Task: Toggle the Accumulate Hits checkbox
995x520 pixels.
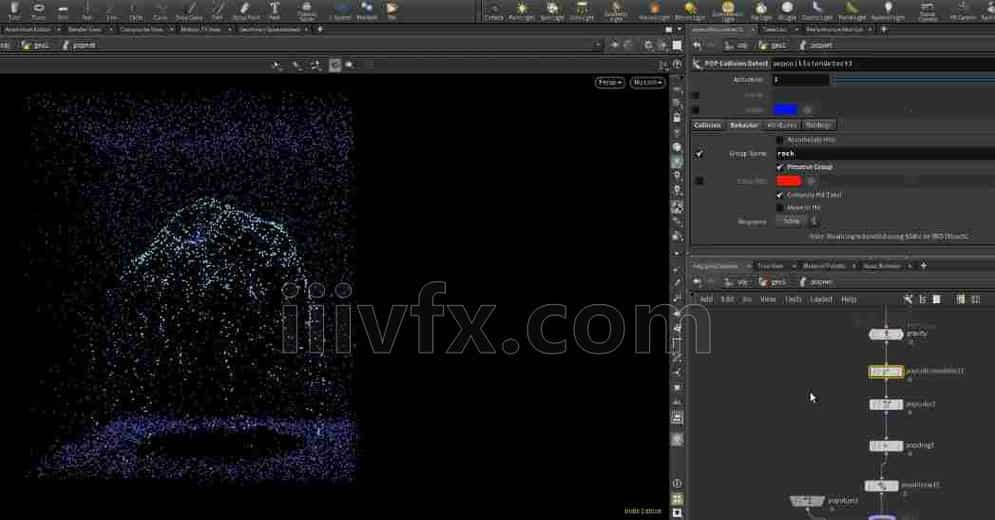Action: pyautogui.click(x=780, y=140)
